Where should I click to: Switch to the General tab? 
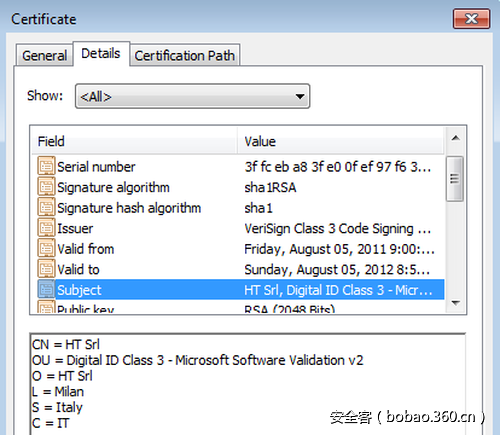[x=44, y=55]
